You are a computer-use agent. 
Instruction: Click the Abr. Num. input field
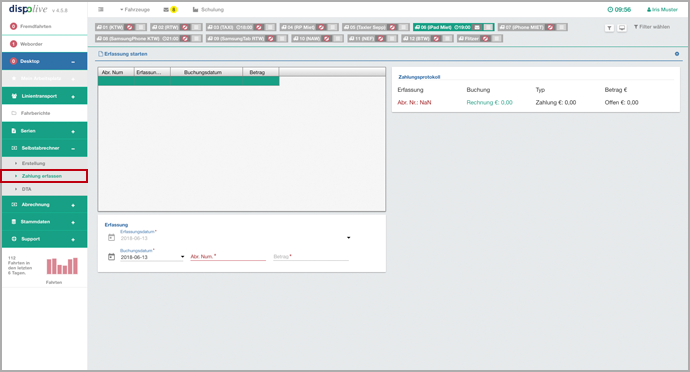click(x=228, y=256)
